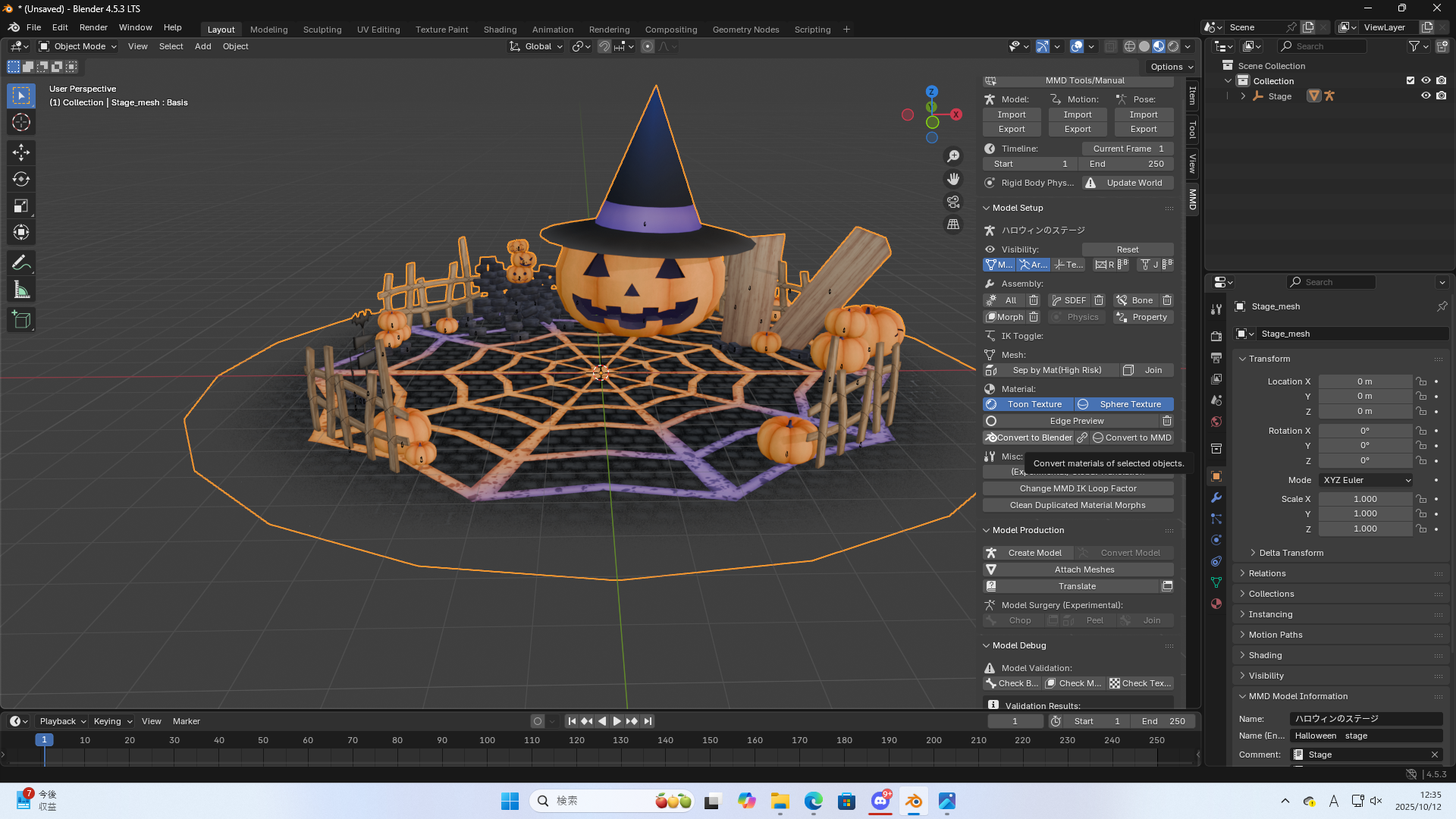Select the Move tool in the toolbar
The image size is (1456, 819).
20,152
